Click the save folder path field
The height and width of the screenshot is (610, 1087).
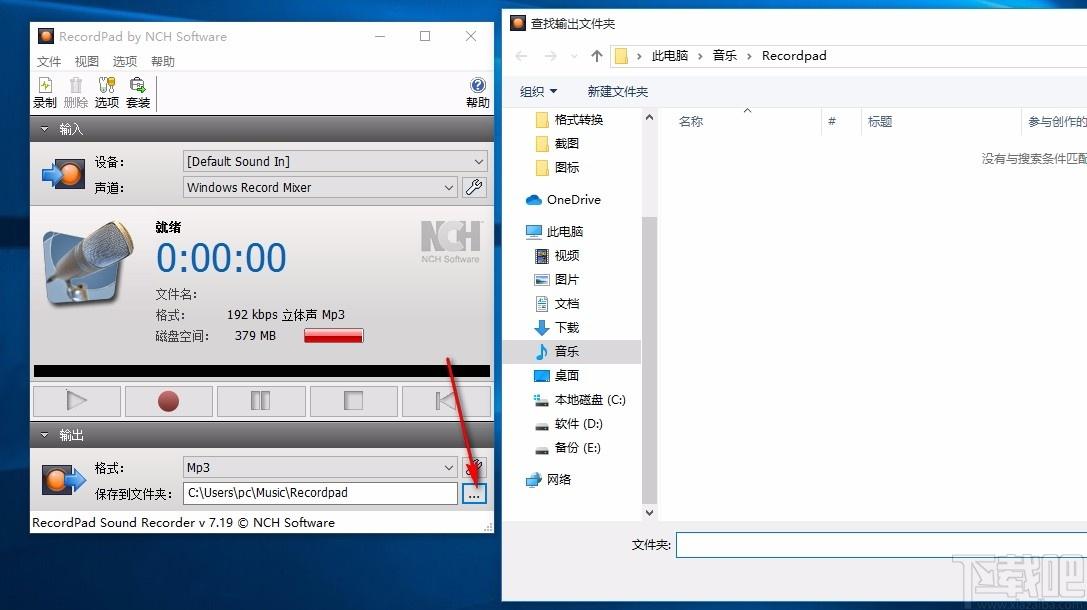pyautogui.click(x=320, y=493)
